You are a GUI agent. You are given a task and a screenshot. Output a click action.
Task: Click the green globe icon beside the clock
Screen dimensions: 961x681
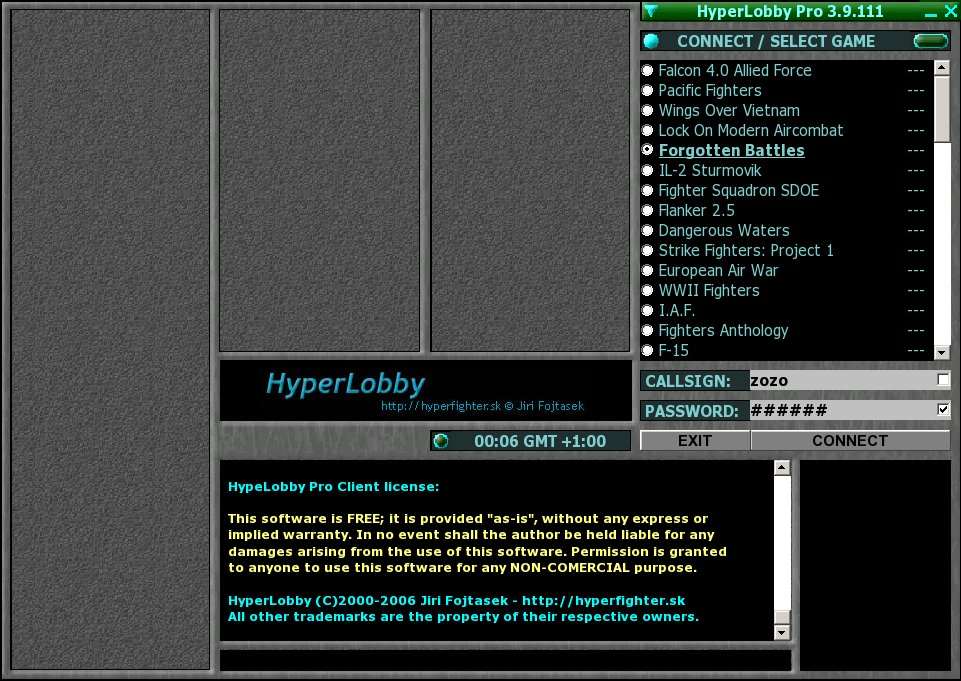click(441, 441)
